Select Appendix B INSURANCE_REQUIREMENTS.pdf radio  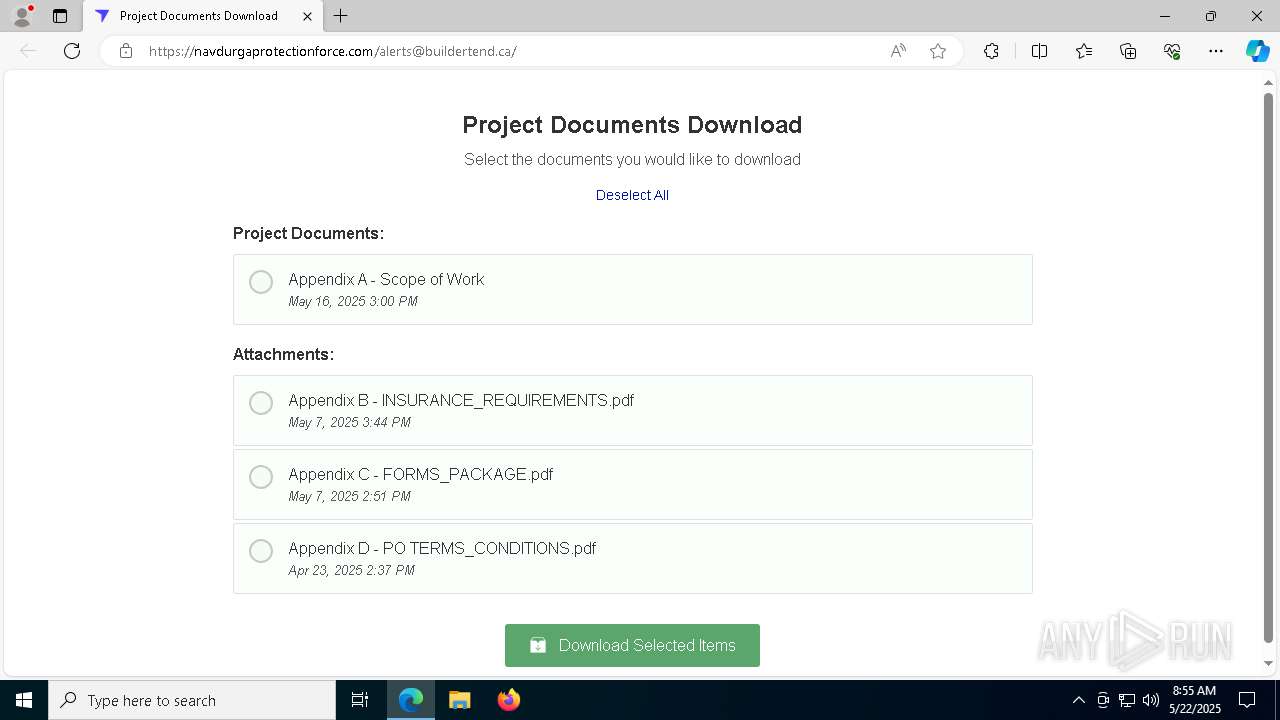261,403
